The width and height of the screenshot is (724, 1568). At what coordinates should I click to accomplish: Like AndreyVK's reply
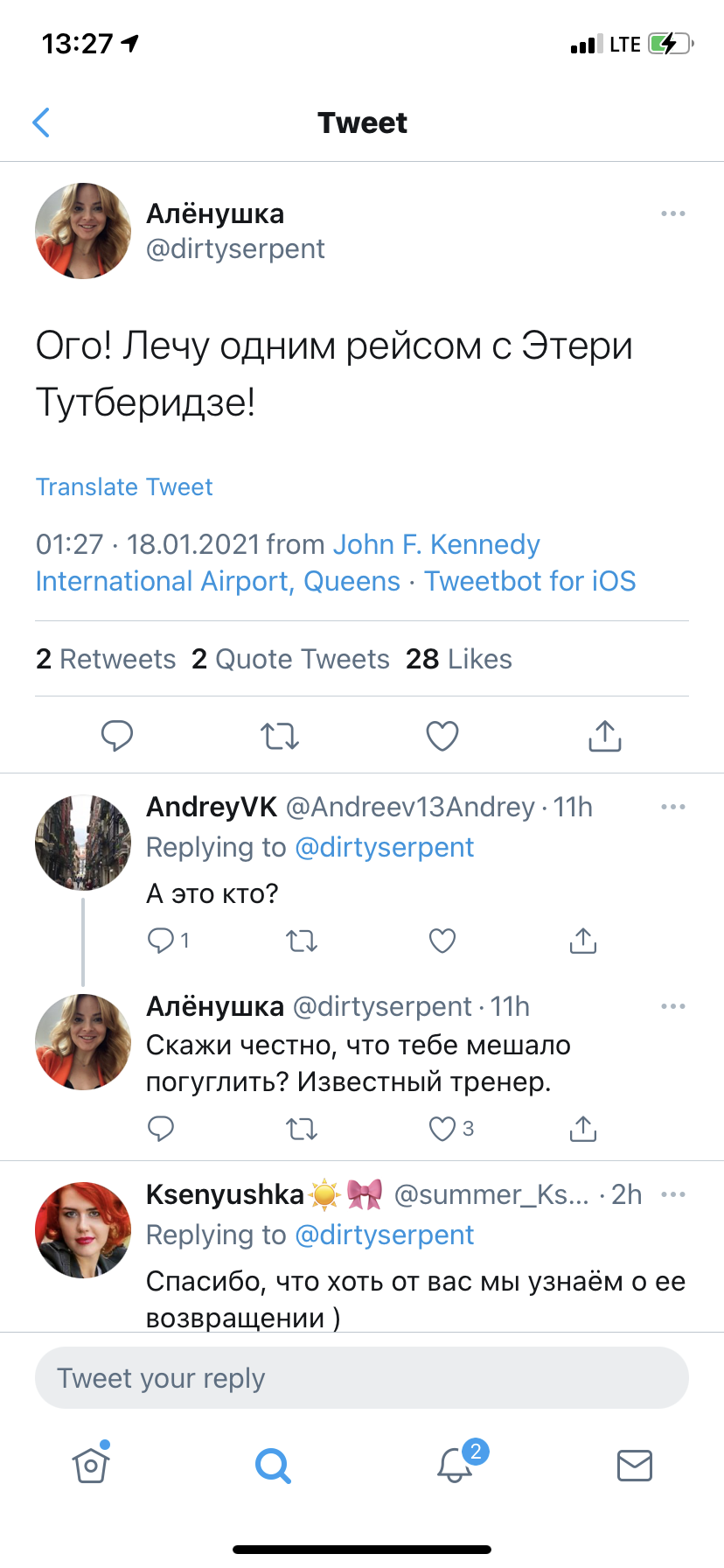(x=442, y=941)
